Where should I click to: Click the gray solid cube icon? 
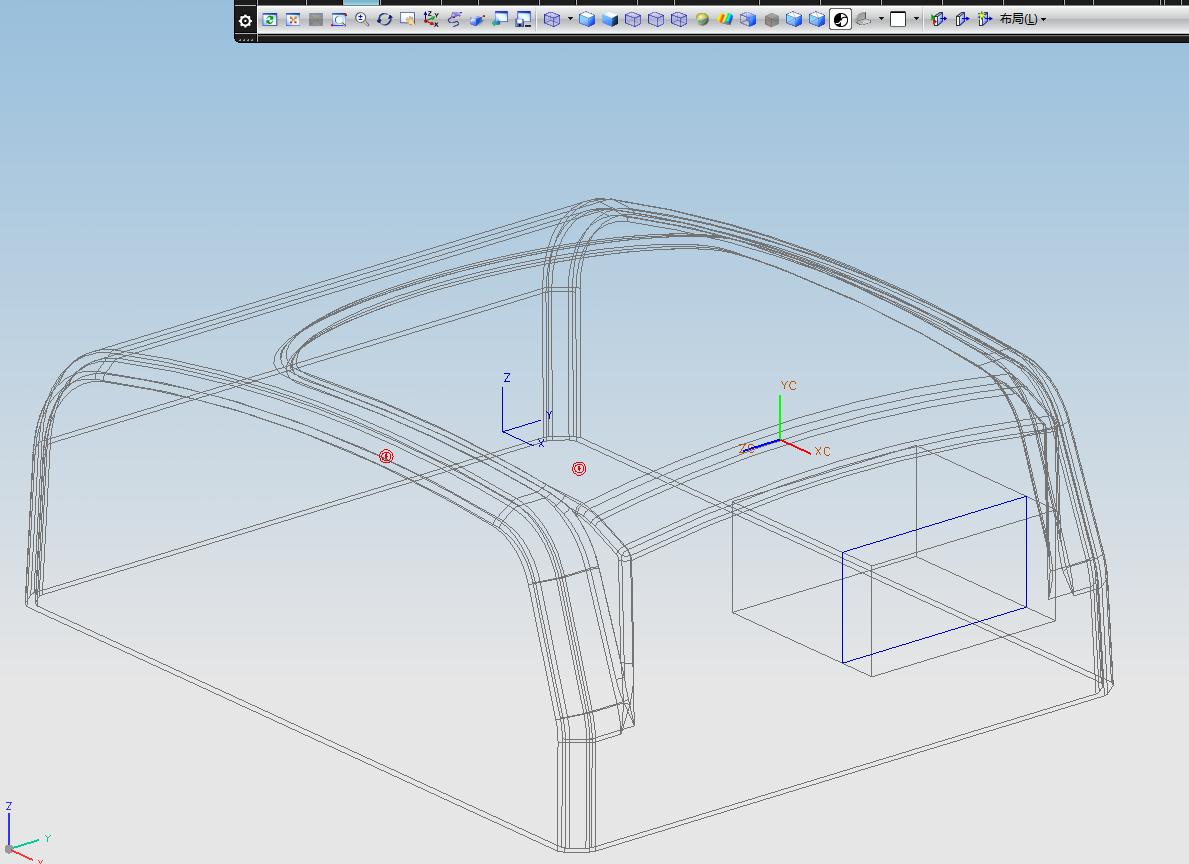pos(771,20)
